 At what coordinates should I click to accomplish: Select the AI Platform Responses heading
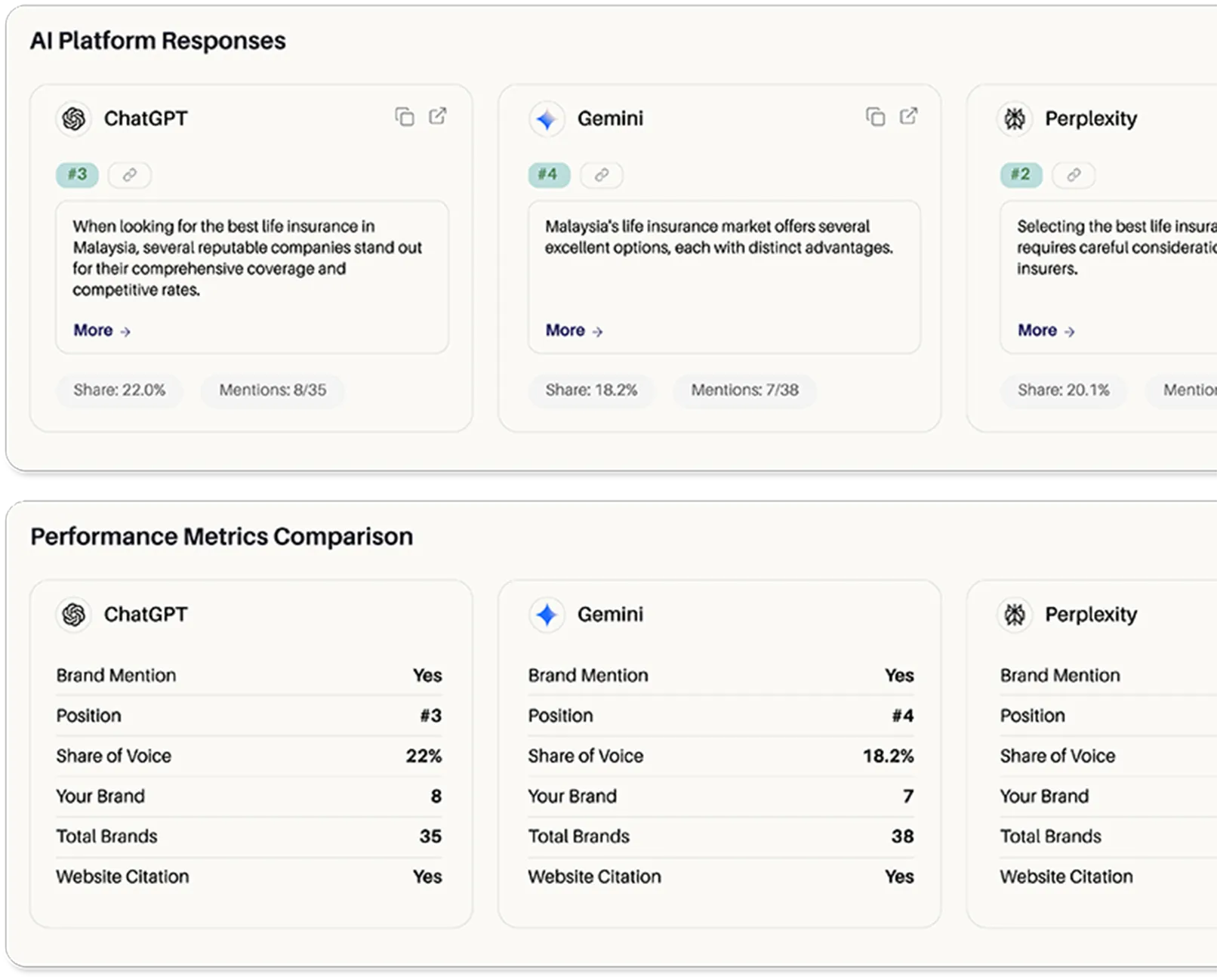pos(158,41)
